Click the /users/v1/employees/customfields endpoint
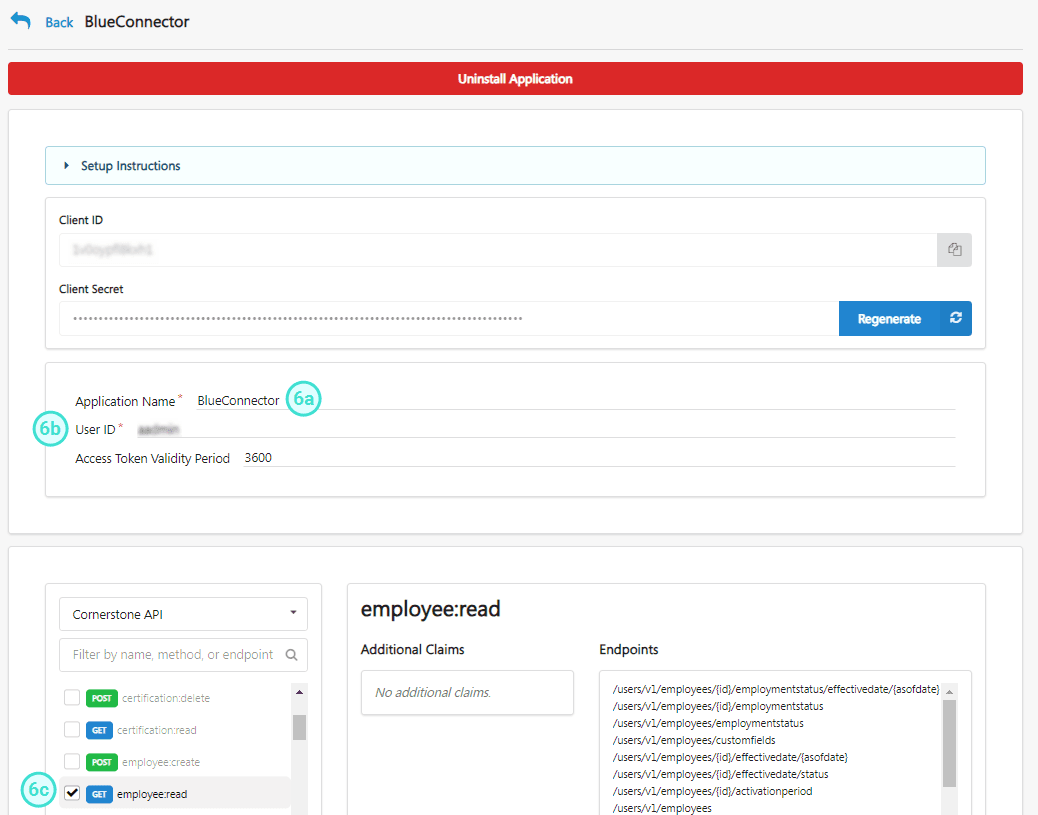 tap(694, 740)
